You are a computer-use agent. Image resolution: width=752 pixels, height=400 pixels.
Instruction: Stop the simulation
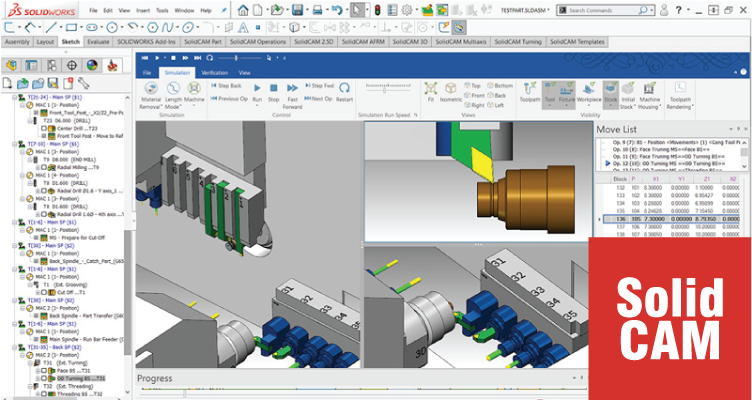coord(274,90)
